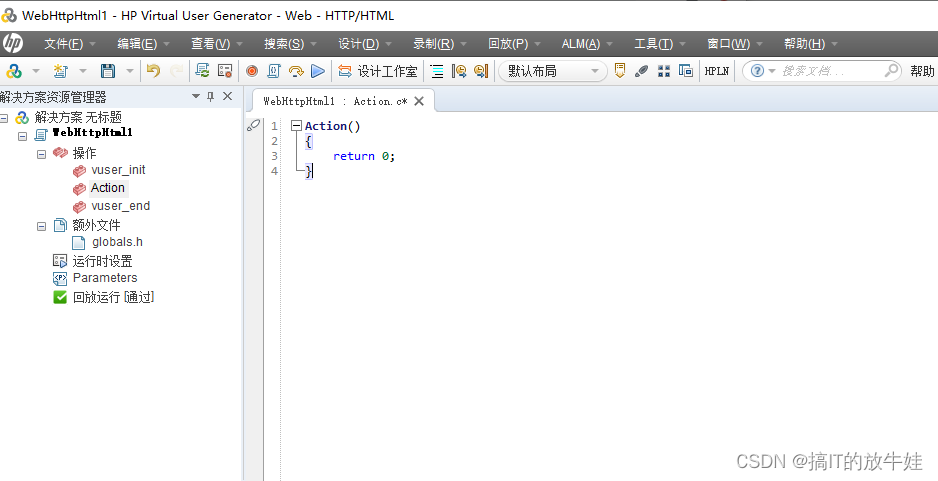The width and height of the screenshot is (938, 481).
Task: Open the new script dropdown arrow
Action: click(83, 71)
